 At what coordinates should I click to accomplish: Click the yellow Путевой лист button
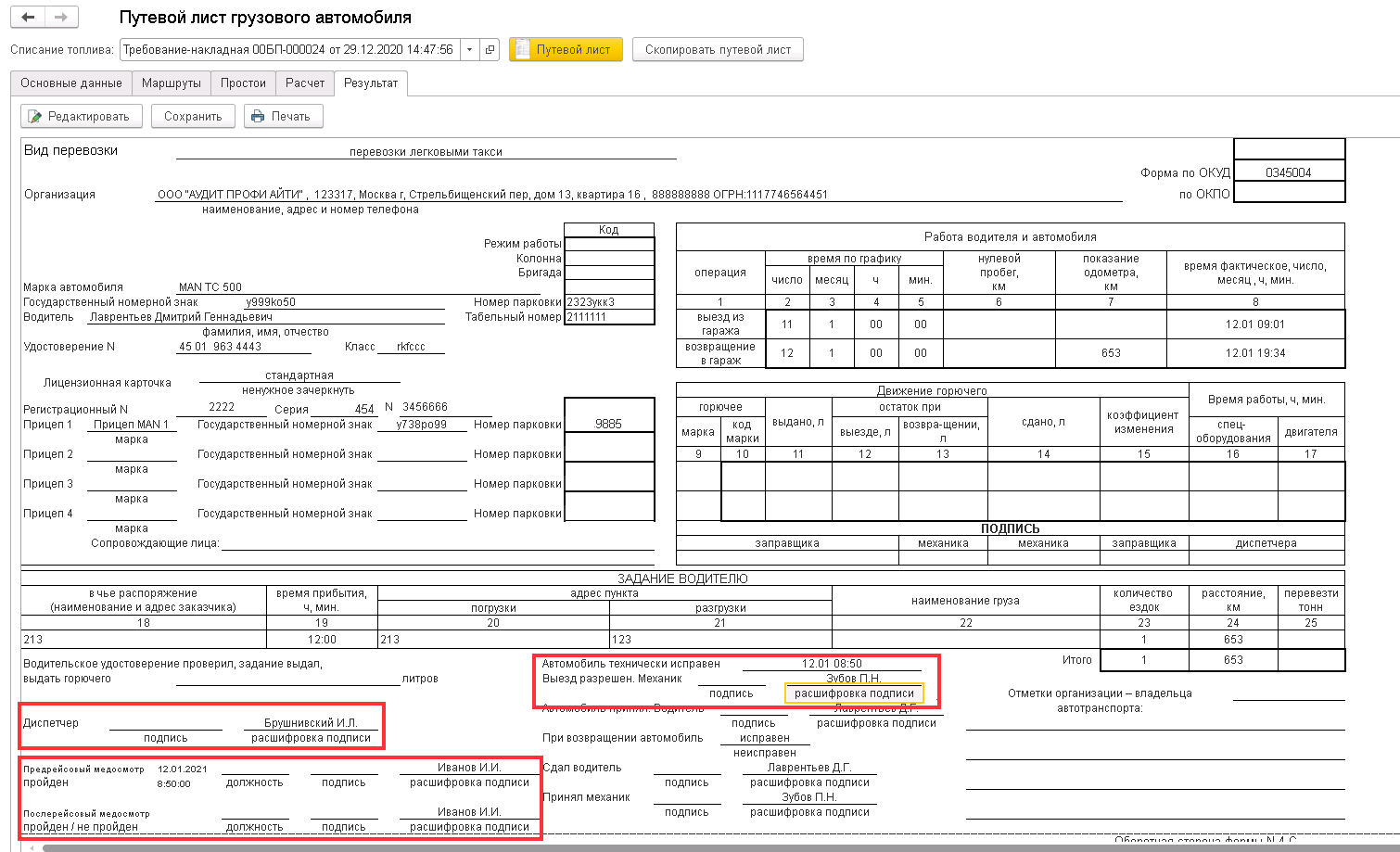click(565, 49)
